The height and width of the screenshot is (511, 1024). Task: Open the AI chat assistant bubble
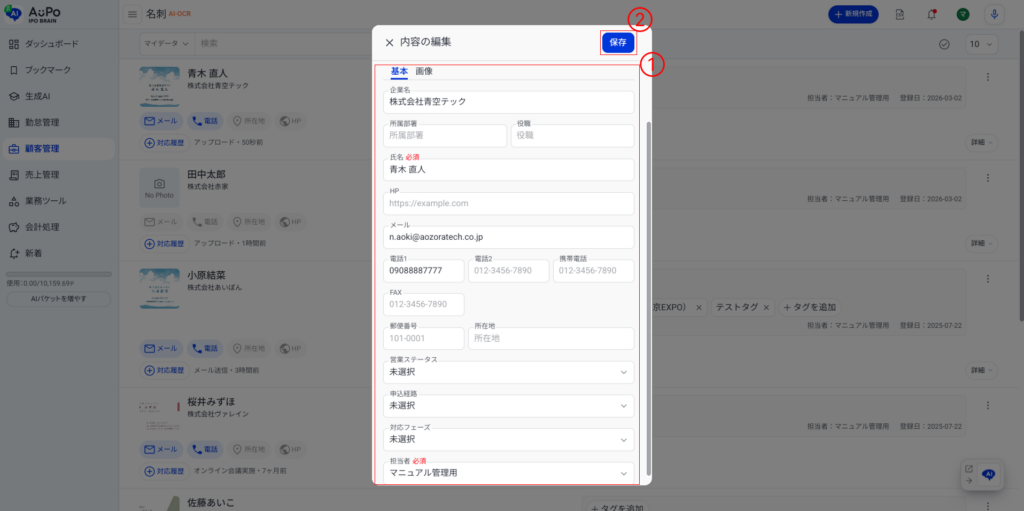pos(988,474)
